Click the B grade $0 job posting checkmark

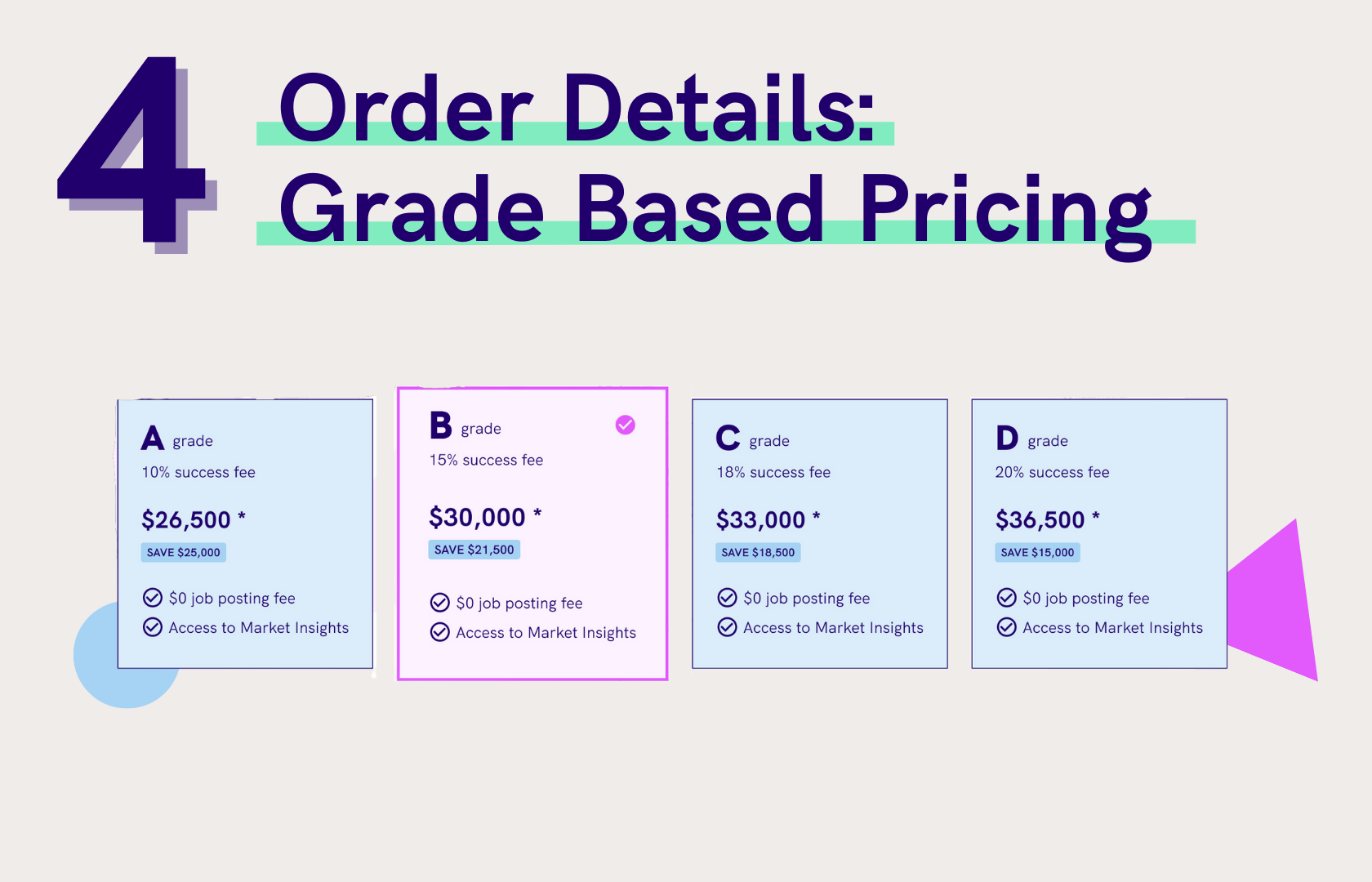(x=440, y=603)
